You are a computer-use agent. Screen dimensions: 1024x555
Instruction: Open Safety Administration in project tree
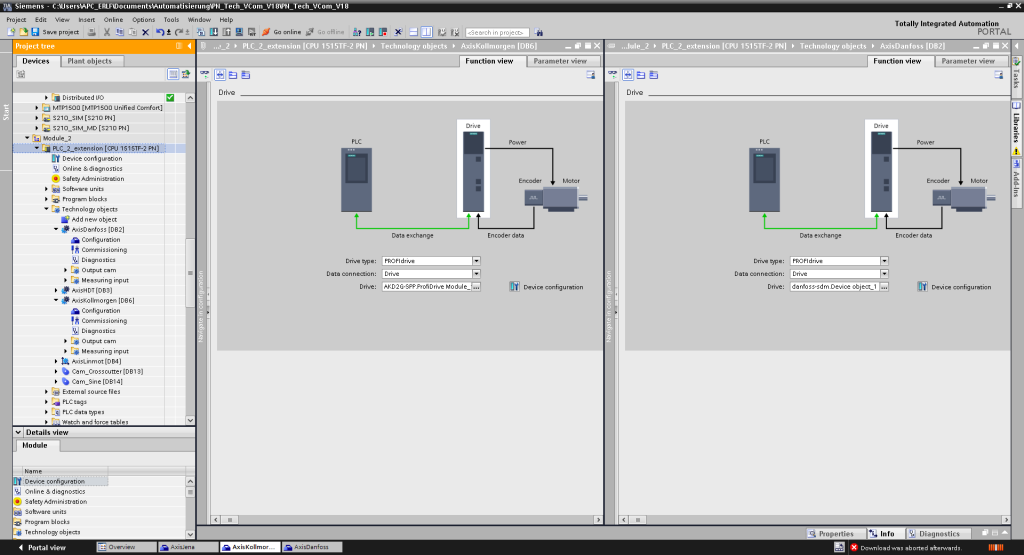pos(93,178)
